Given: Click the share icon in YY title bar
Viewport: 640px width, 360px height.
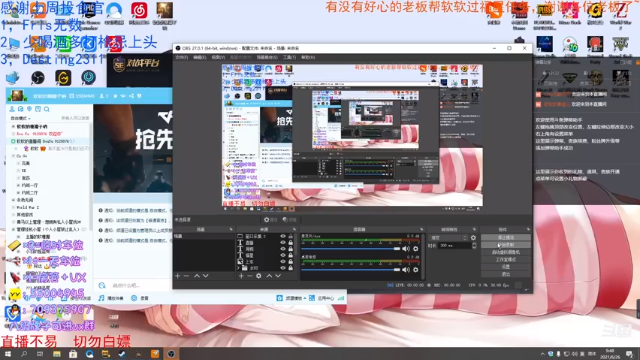Looking at the screenshot, I should (131, 96).
